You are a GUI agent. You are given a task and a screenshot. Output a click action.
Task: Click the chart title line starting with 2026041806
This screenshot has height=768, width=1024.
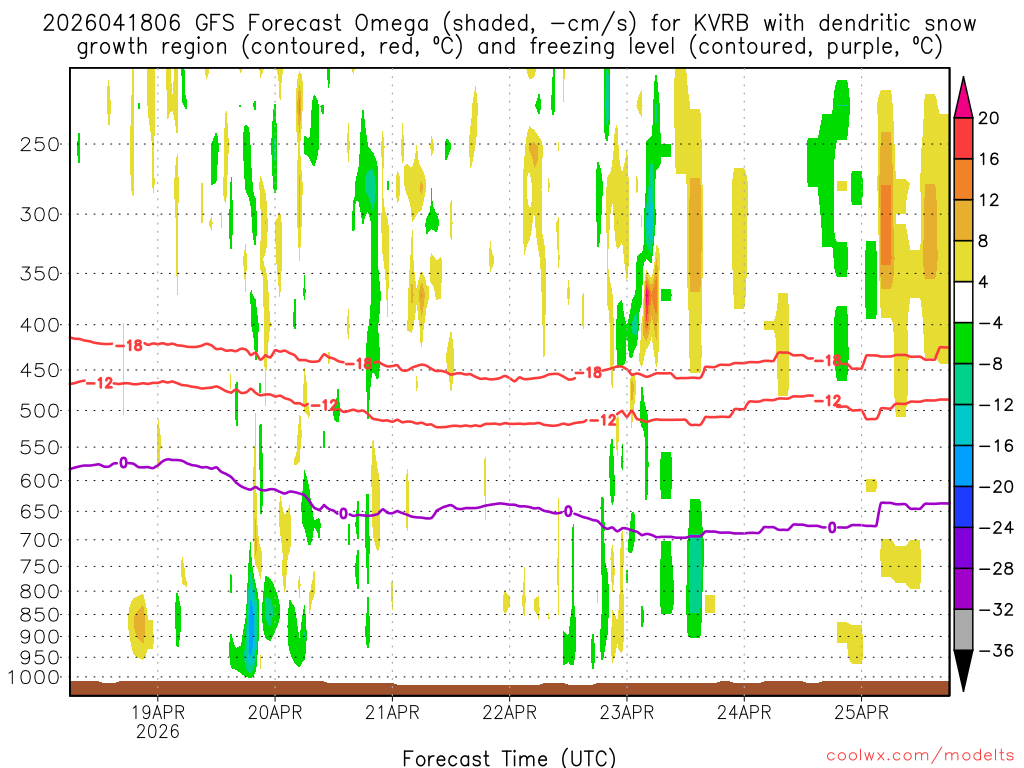tap(509, 24)
